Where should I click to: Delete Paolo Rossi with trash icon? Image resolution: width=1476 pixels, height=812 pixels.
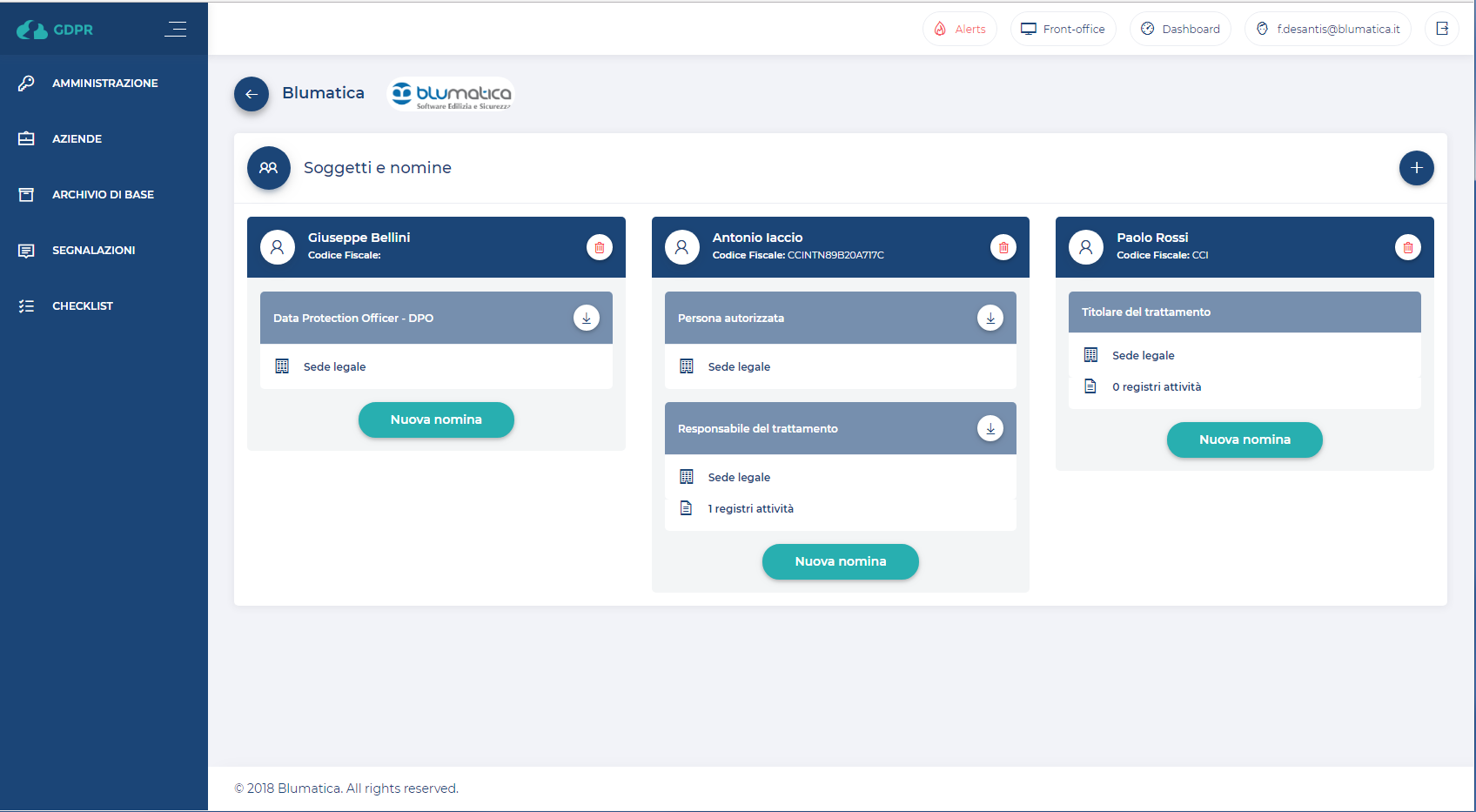pyautogui.click(x=1407, y=247)
